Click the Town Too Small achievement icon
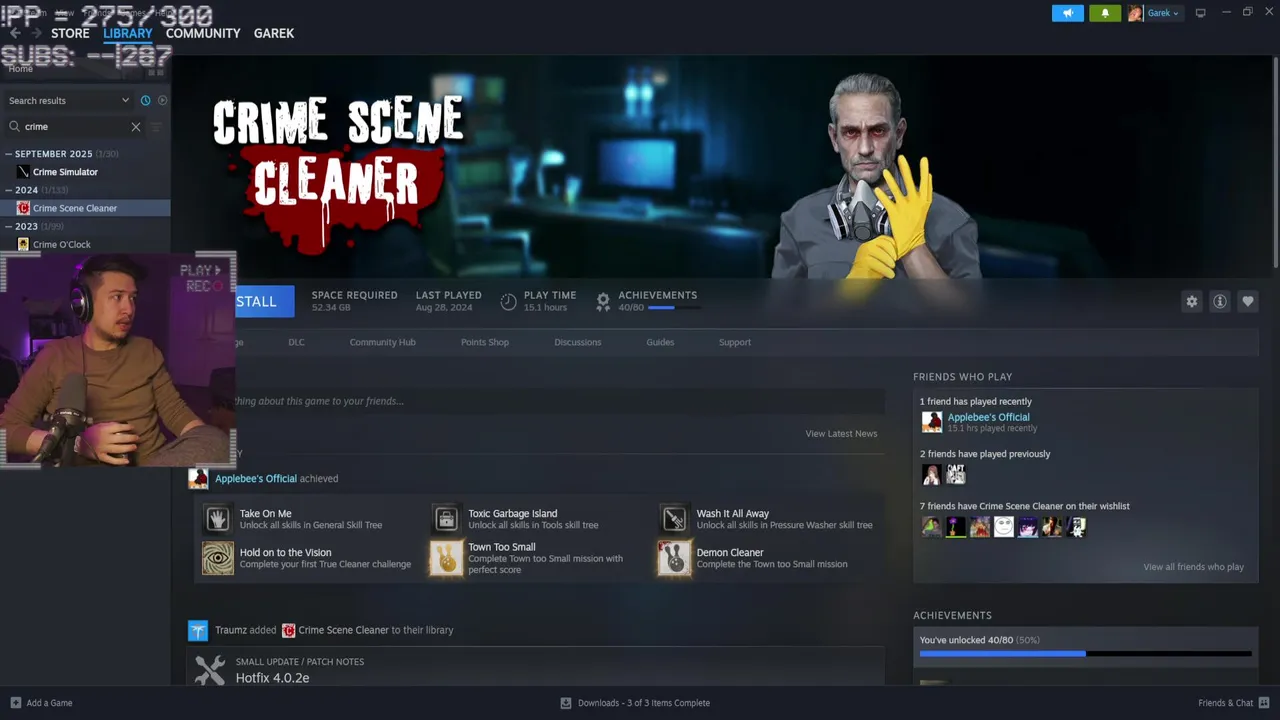 pyautogui.click(x=446, y=557)
